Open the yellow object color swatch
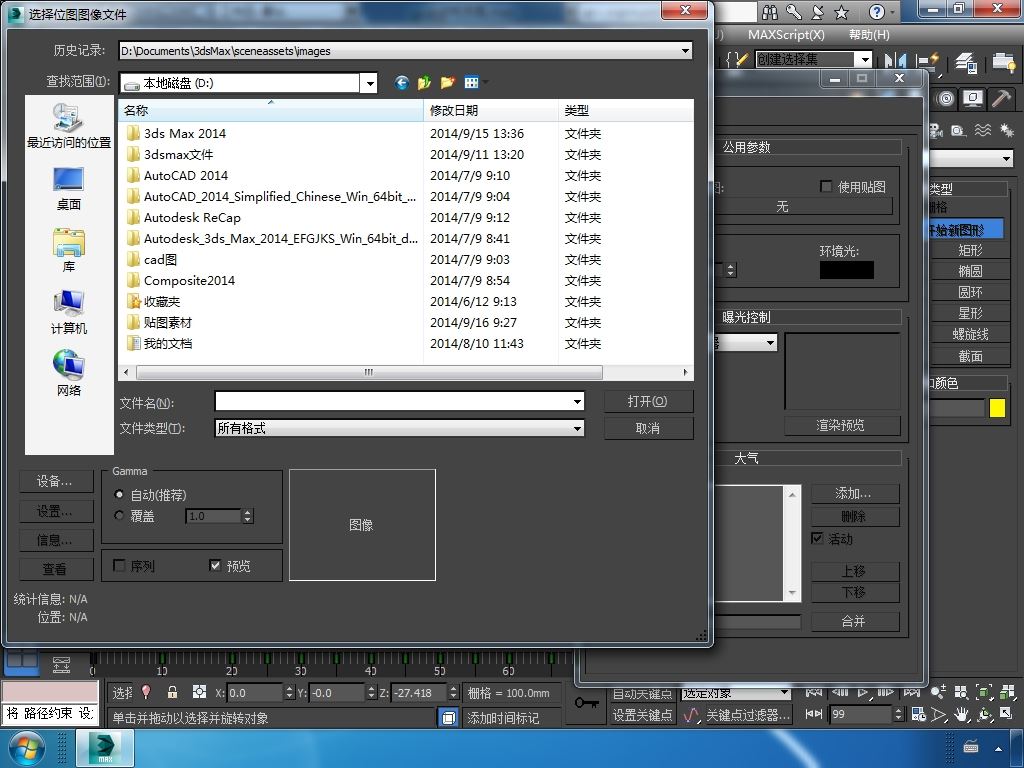Screen dimensions: 1024x768 tap(997, 408)
